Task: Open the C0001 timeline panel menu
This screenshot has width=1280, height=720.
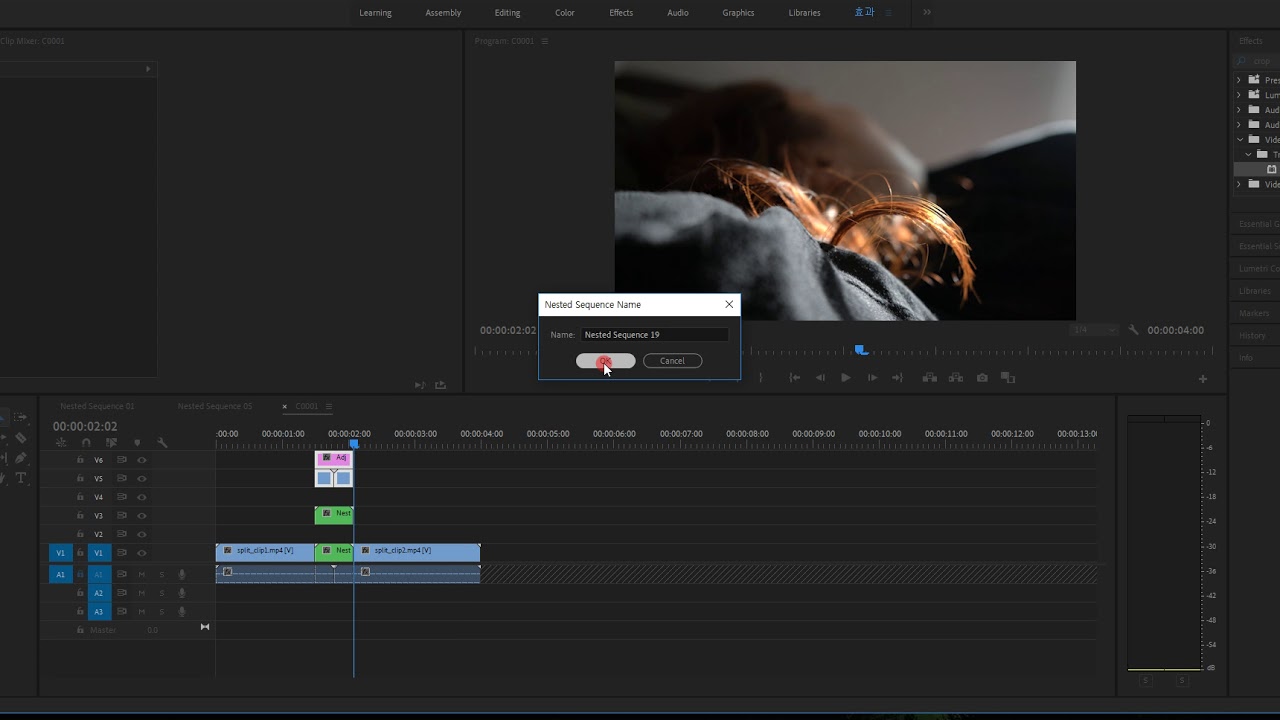Action: 329,406
